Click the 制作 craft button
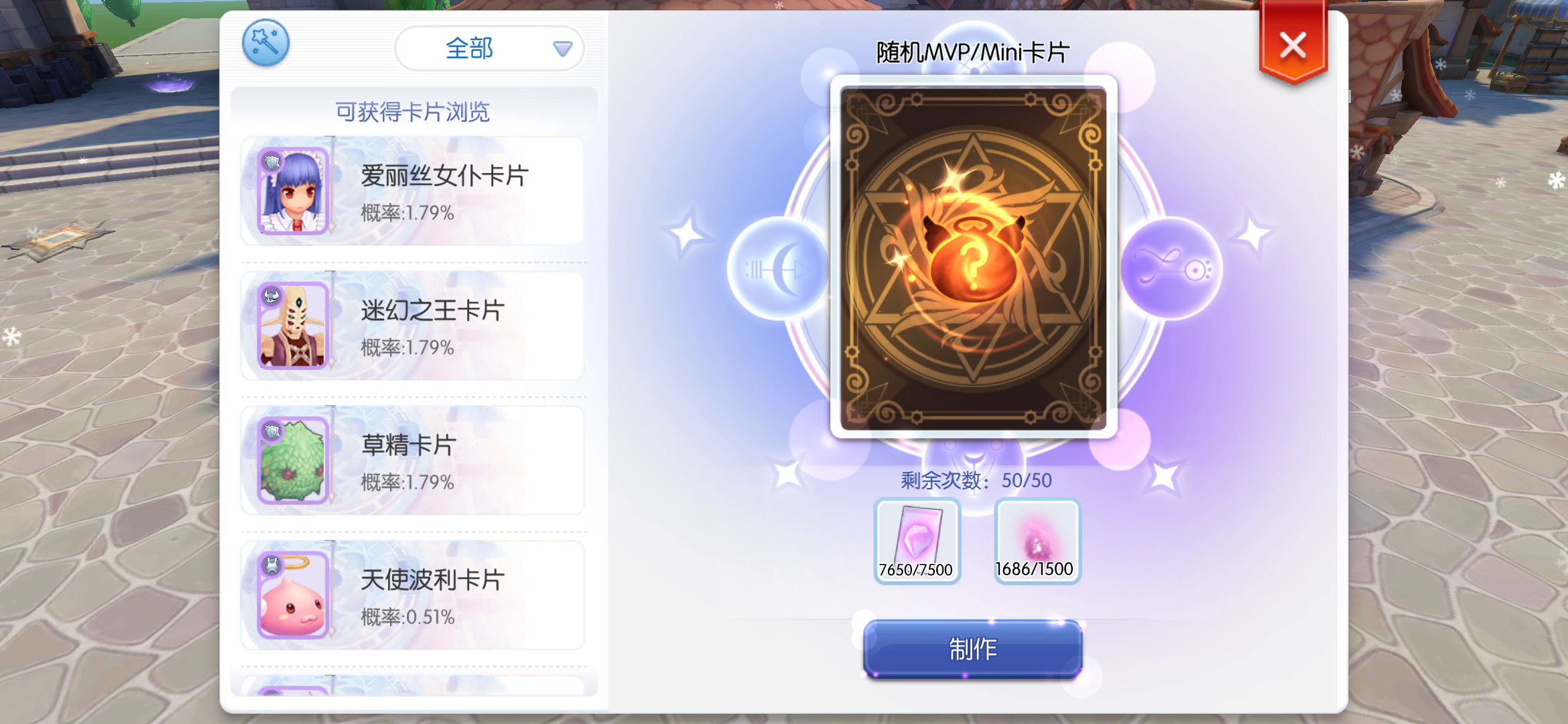Image resolution: width=1568 pixels, height=724 pixels. point(973,649)
